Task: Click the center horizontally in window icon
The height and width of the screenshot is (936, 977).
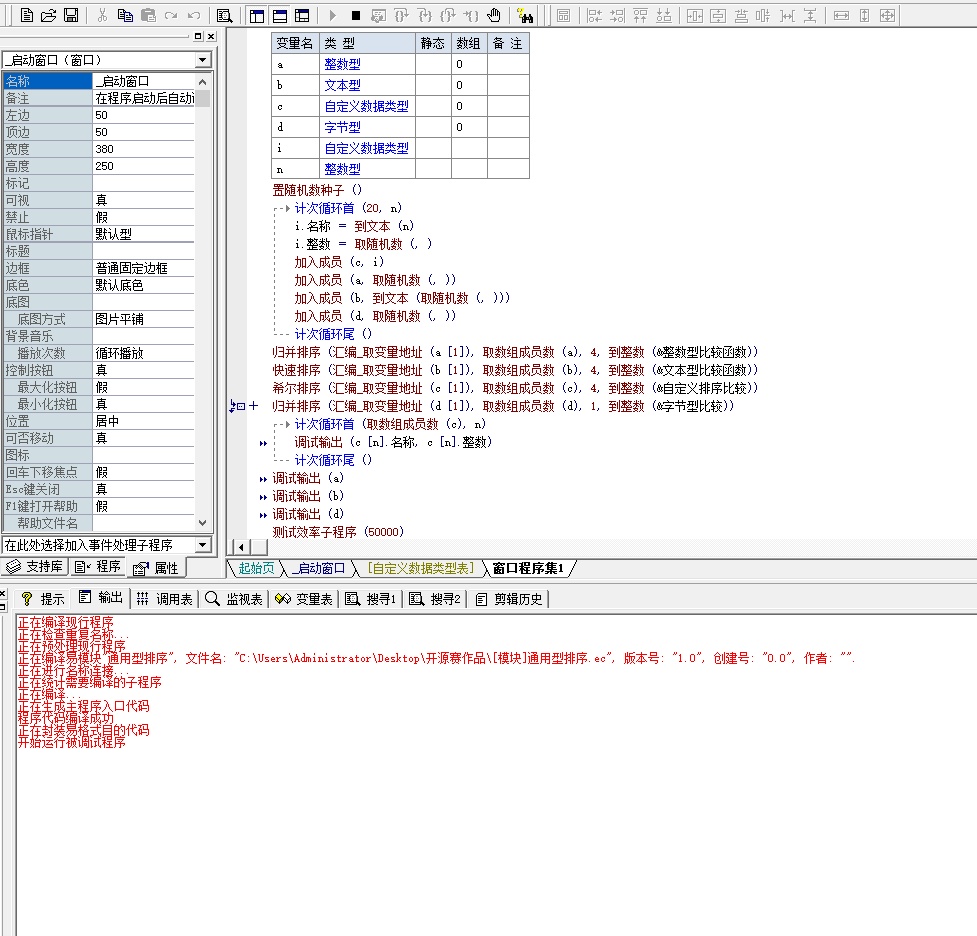Action: tap(695, 15)
